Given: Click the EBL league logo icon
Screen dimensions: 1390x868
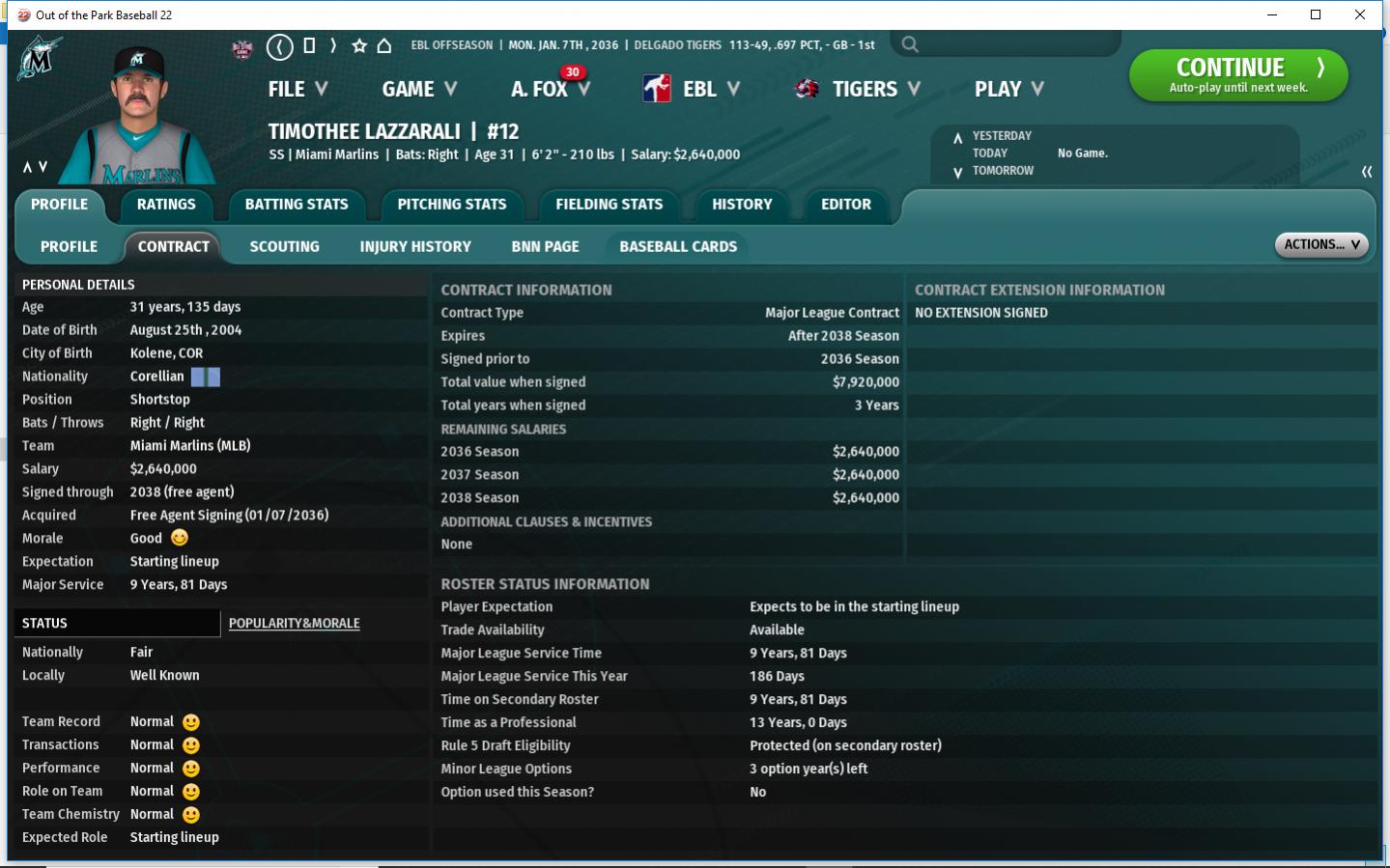Looking at the screenshot, I should pyautogui.click(x=657, y=89).
